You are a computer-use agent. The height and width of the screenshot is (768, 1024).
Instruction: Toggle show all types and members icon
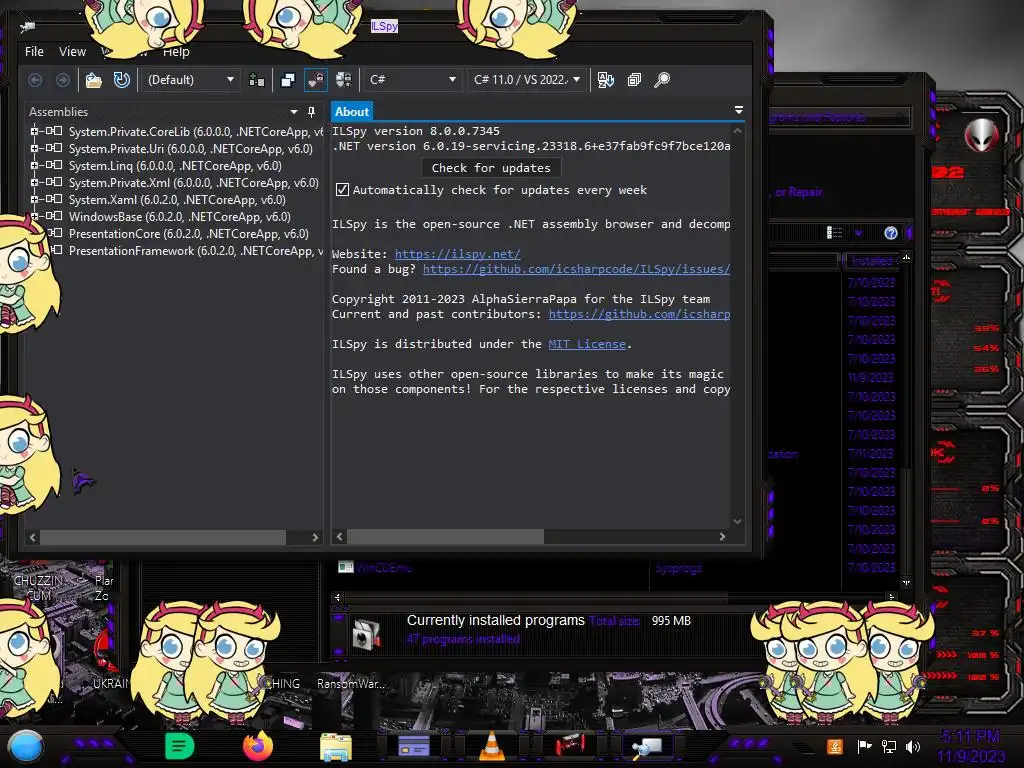[x=344, y=80]
